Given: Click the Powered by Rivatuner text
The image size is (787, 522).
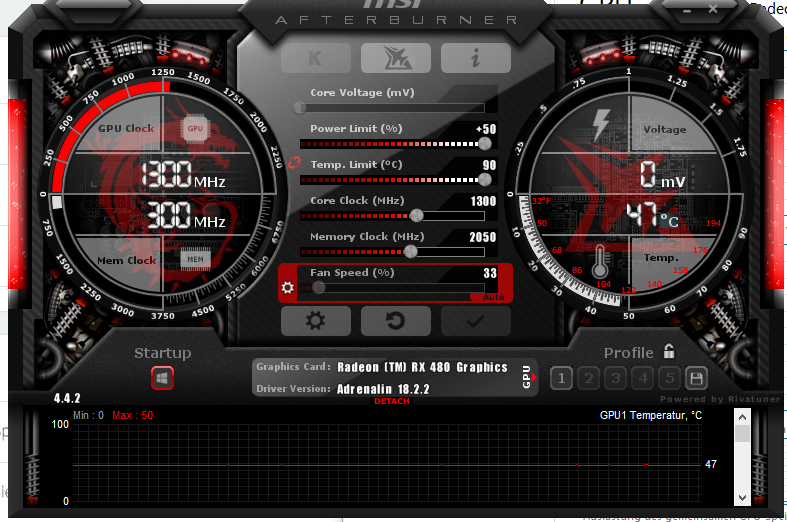Looking at the screenshot, I should (x=720, y=399).
